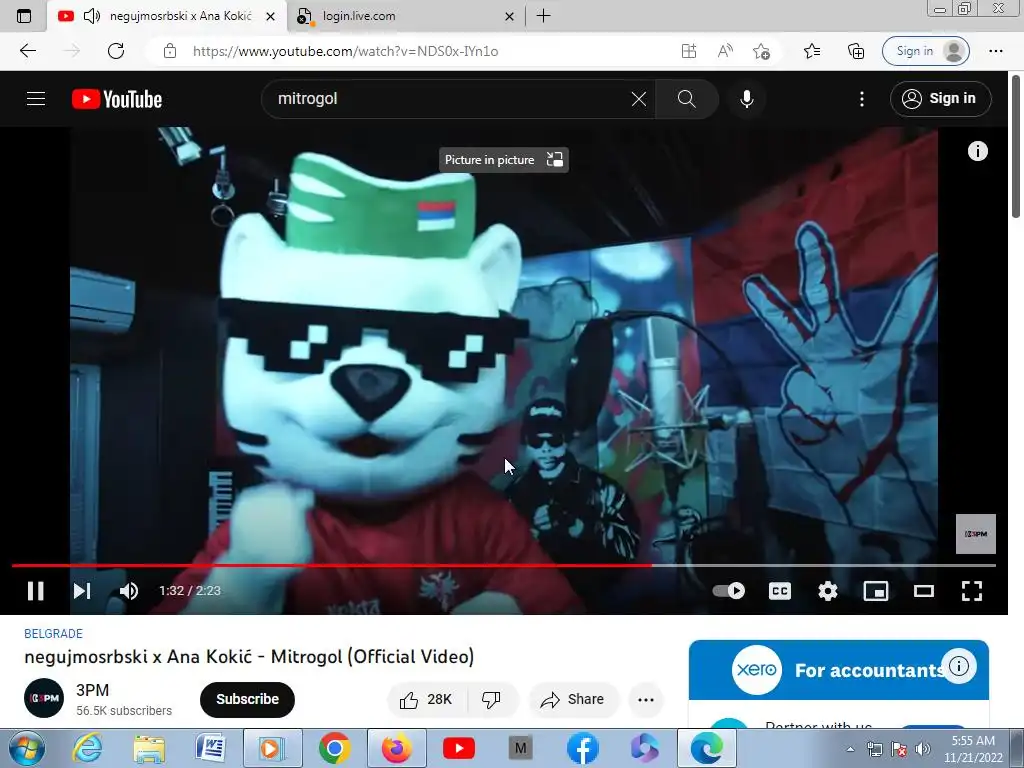
Task: Like the video with 28K likes
Action: (x=426, y=699)
